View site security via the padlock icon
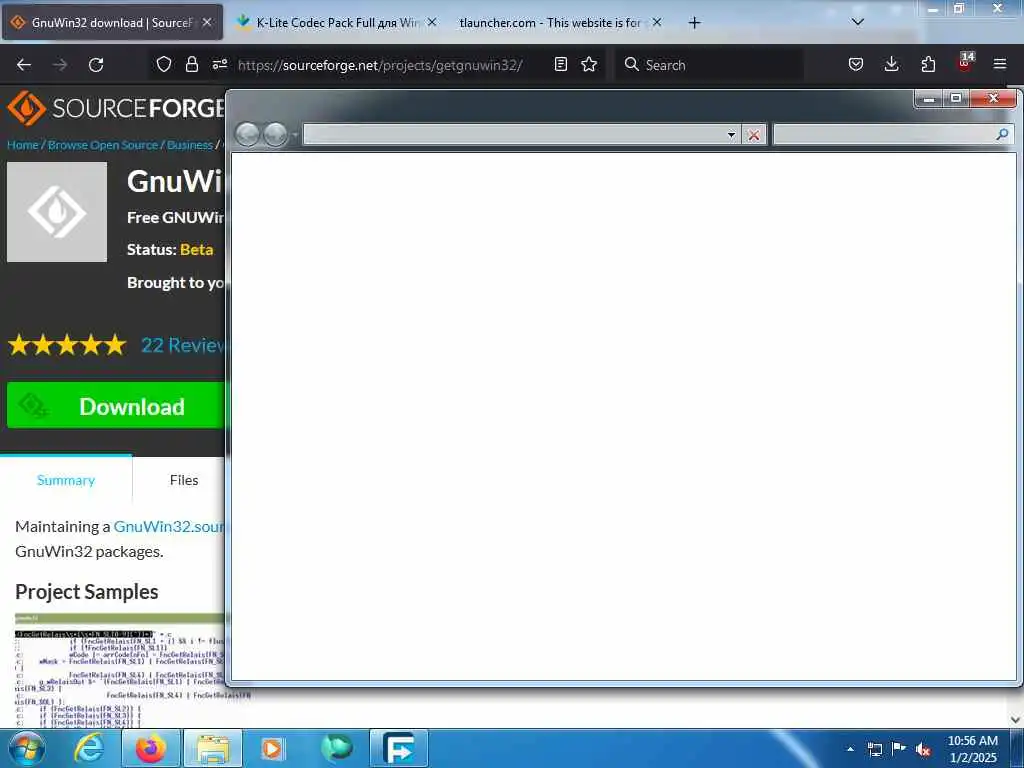The width and height of the screenshot is (1024, 768). pos(191,64)
